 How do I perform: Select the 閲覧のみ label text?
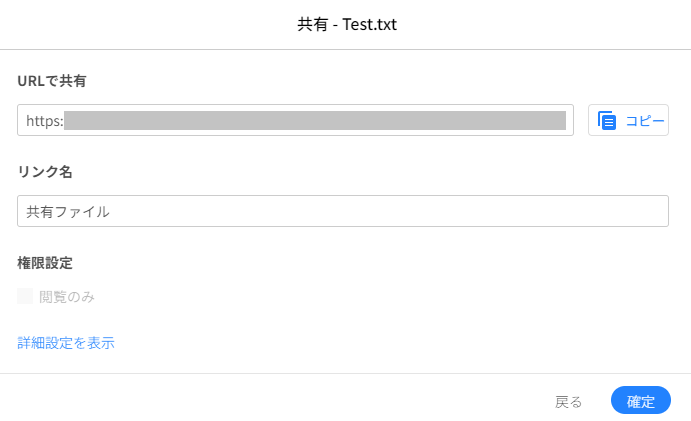click(67, 297)
